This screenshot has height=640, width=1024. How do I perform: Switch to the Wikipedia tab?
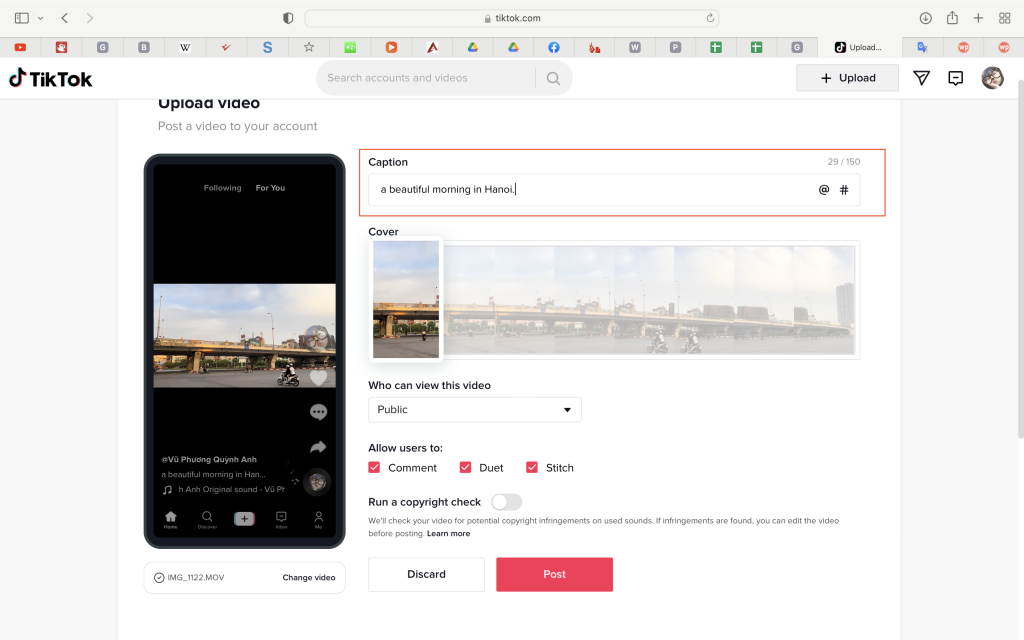[x=185, y=47]
